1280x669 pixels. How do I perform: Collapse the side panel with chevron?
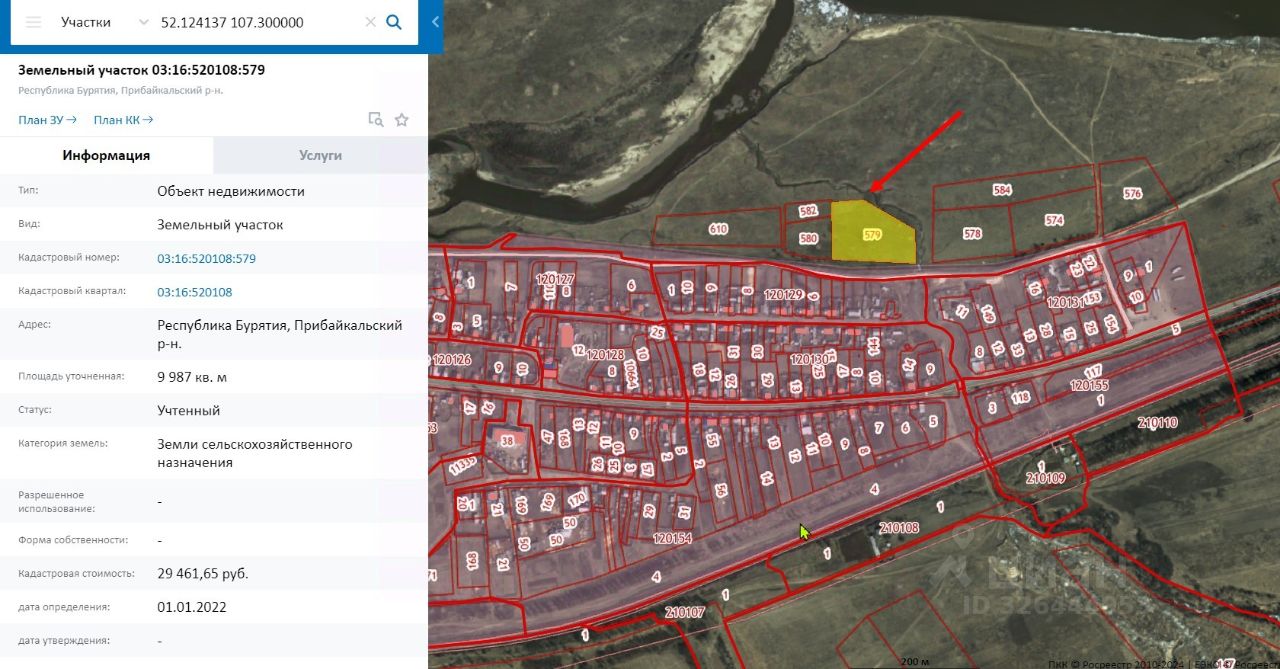pyautogui.click(x=435, y=21)
